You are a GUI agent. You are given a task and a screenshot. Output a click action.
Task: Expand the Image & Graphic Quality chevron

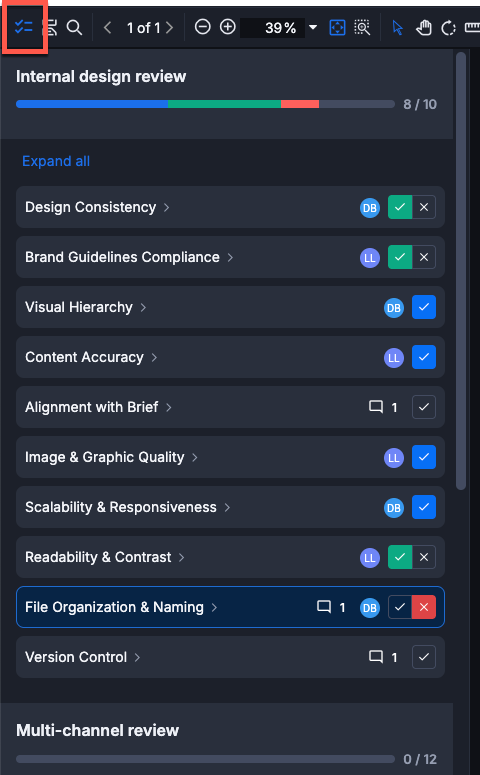(195, 457)
